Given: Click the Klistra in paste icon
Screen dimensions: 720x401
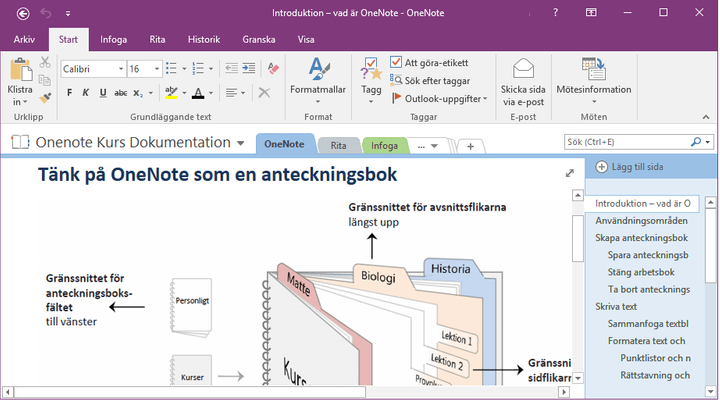Looking at the screenshot, I should 21,70.
